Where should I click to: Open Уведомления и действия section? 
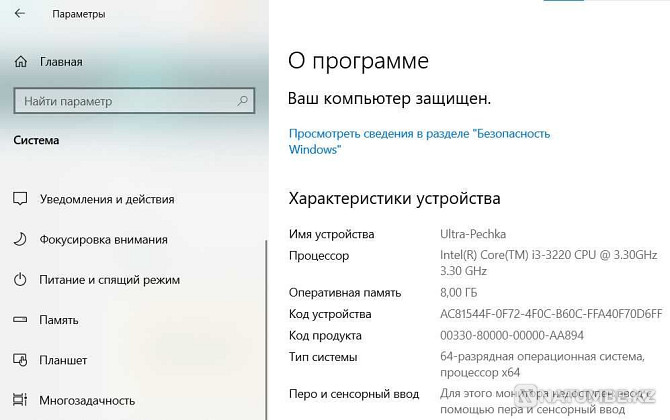[107, 199]
